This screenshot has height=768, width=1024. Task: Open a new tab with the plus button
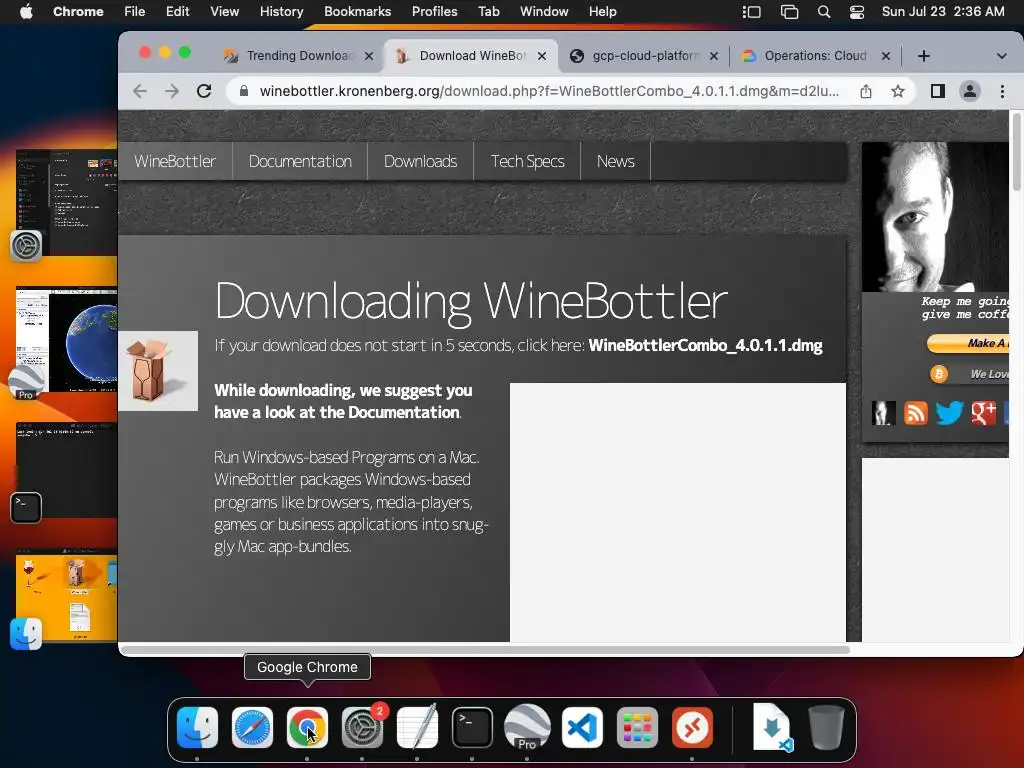pyautogui.click(x=923, y=56)
